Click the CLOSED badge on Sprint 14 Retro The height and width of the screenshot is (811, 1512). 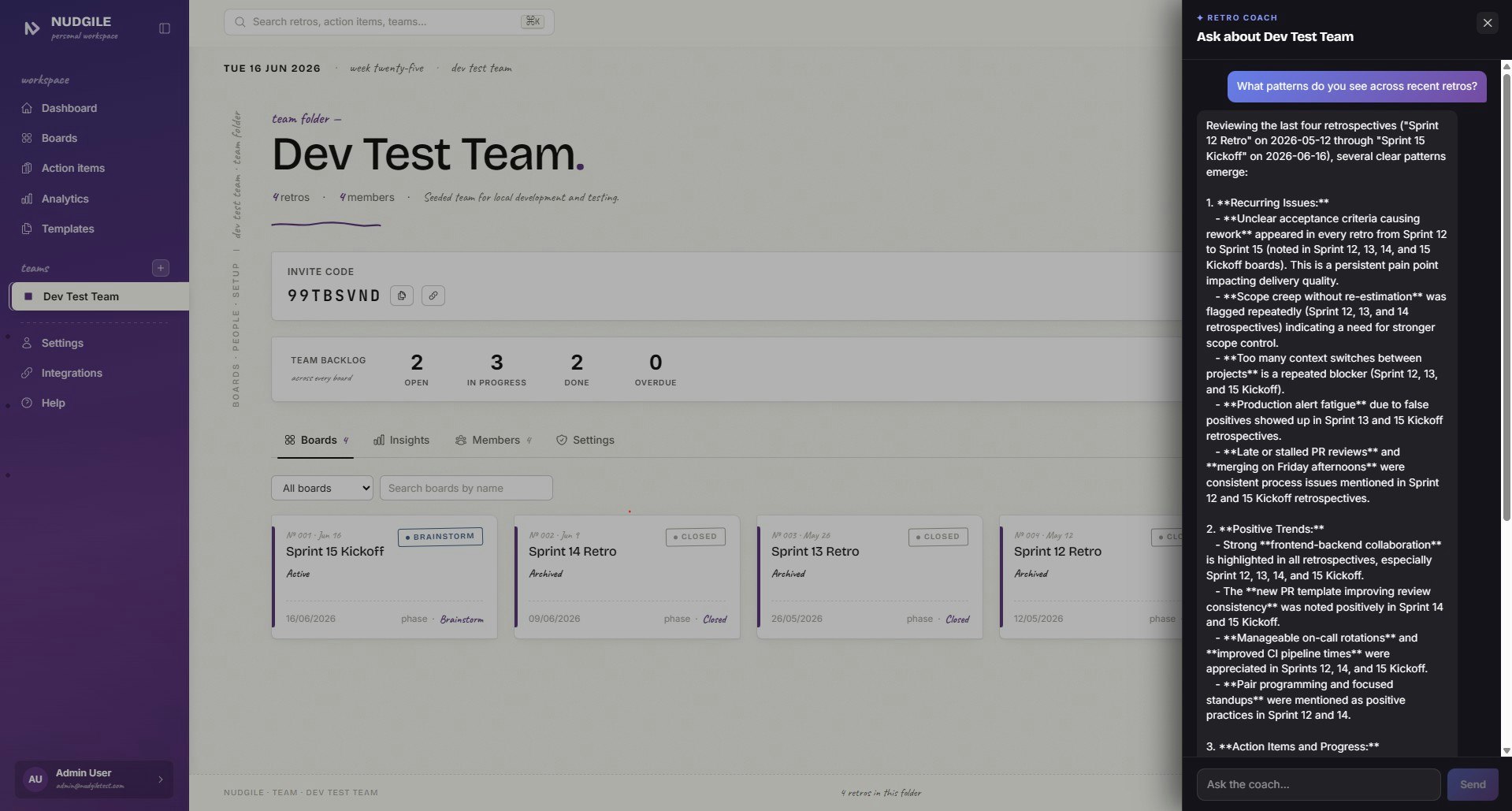coord(696,537)
